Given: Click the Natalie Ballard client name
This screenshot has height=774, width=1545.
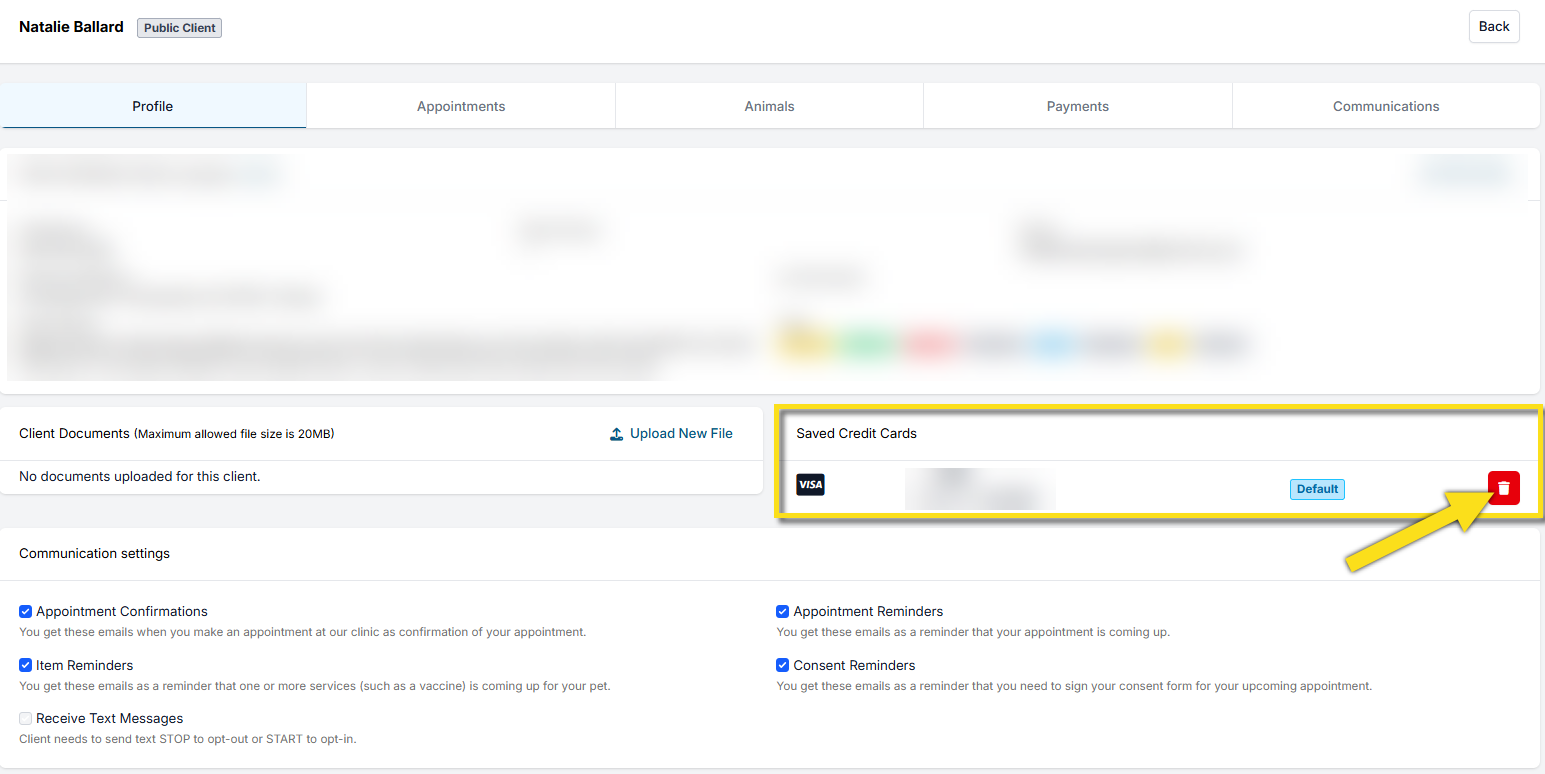Looking at the screenshot, I should click(71, 27).
